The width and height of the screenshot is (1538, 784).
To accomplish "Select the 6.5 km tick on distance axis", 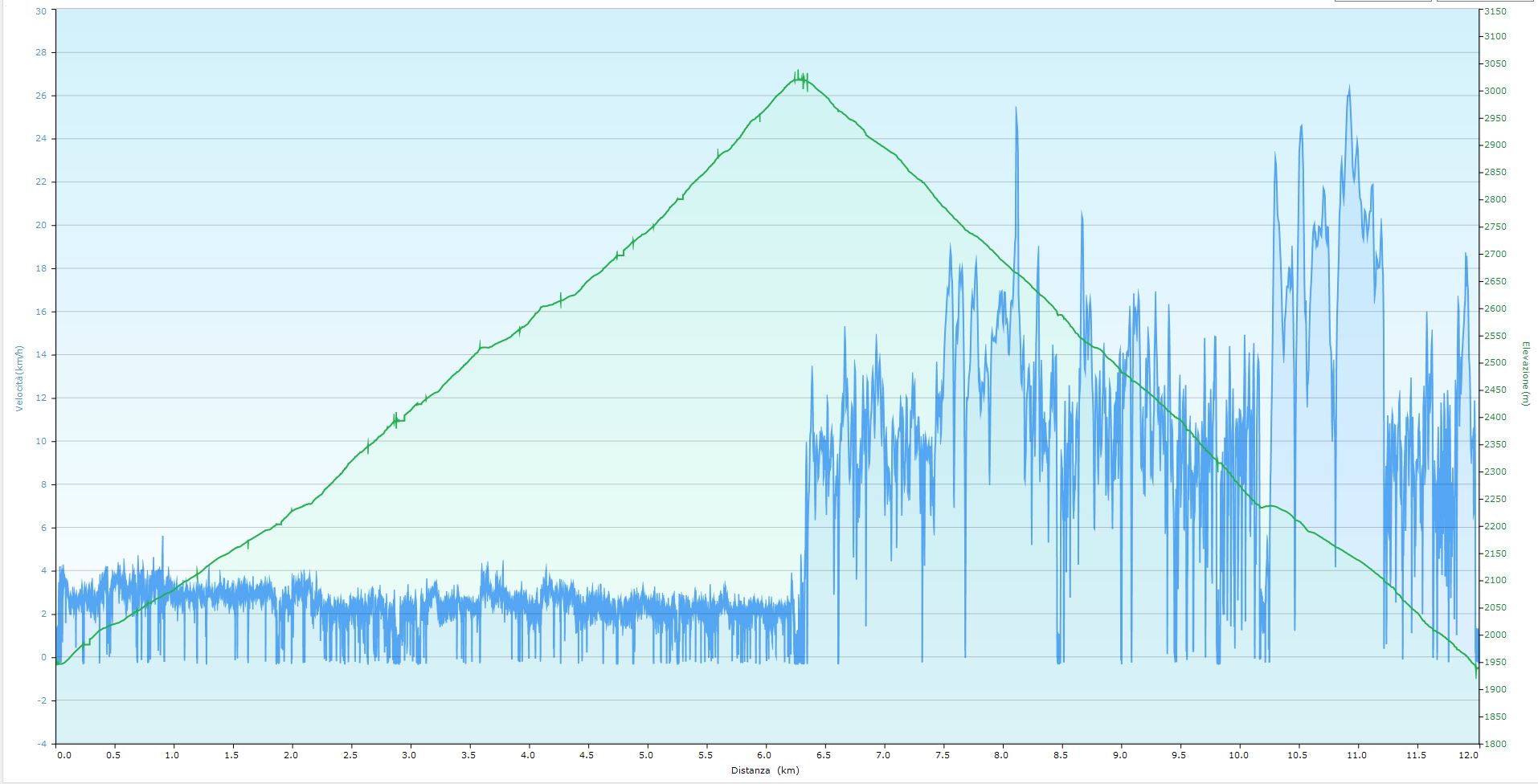I will tap(824, 755).
